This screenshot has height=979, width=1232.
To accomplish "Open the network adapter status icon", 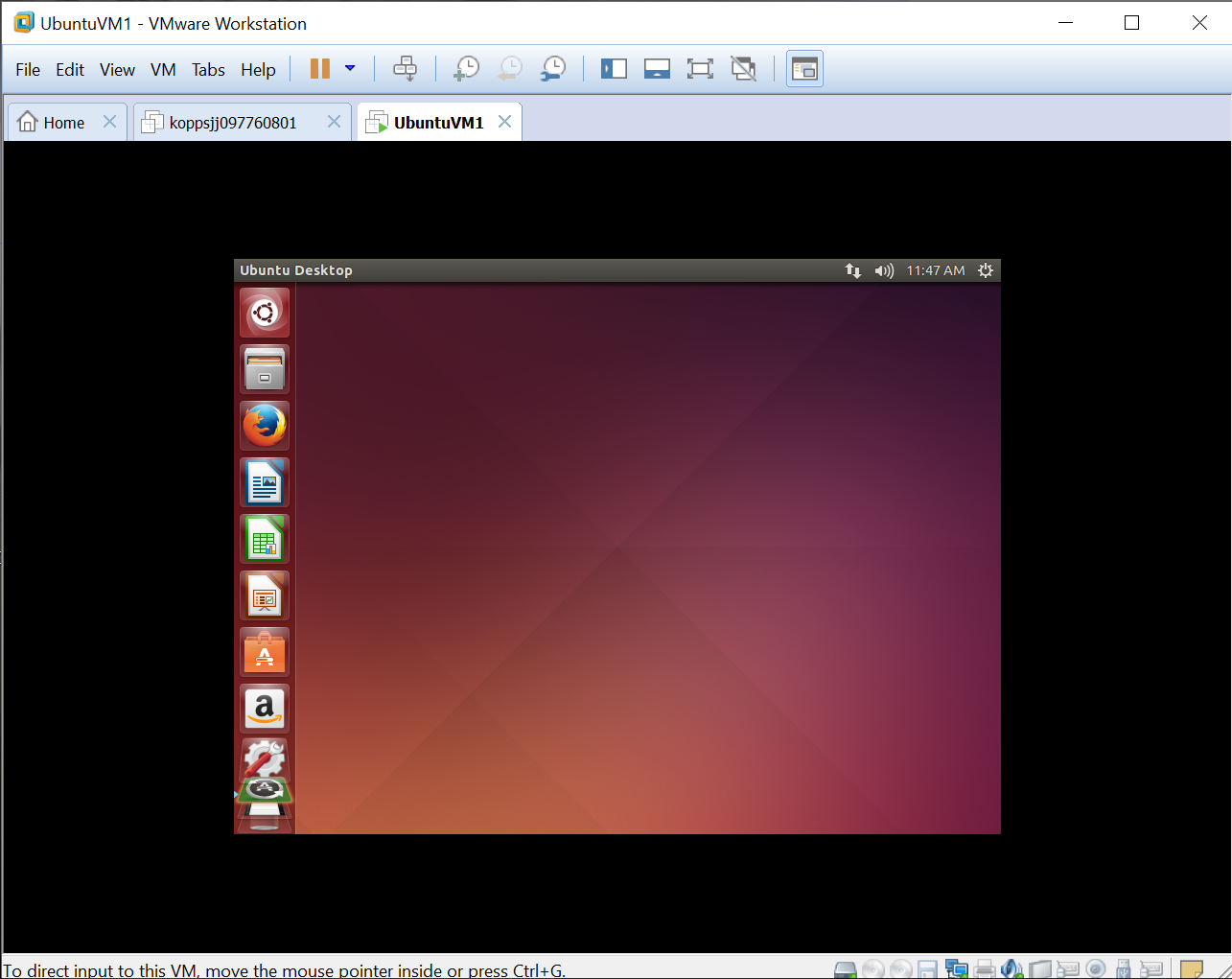I will 956,969.
